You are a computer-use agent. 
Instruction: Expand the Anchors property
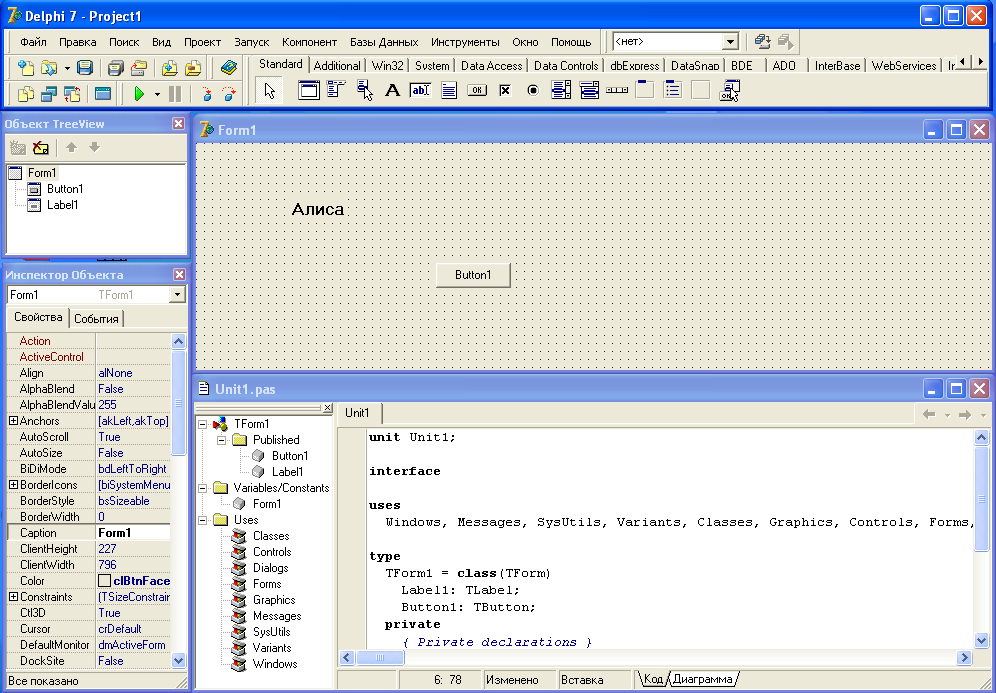coord(13,421)
